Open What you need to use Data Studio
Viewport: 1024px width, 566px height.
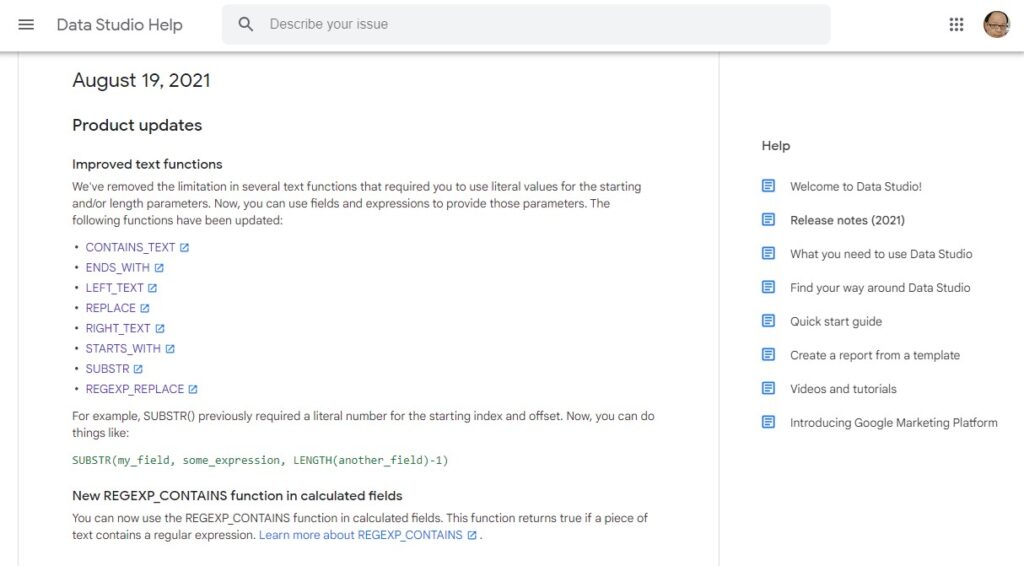tap(881, 254)
